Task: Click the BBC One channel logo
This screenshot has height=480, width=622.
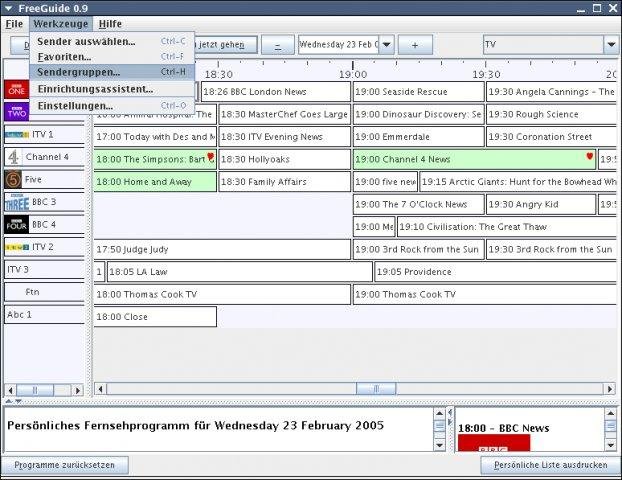Action: click(17, 90)
